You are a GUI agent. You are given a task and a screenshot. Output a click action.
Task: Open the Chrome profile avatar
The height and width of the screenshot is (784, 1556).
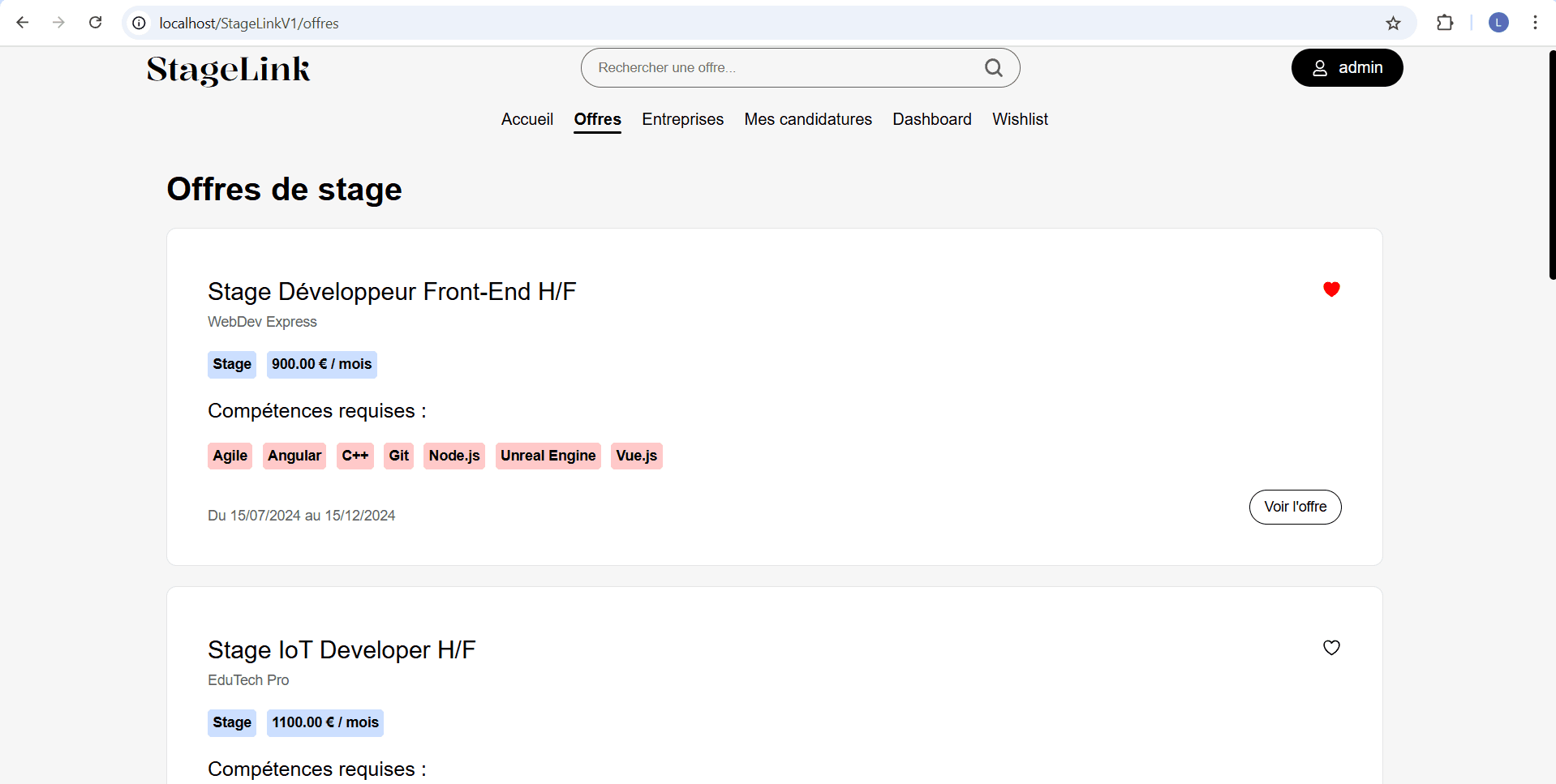pyautogui.click(x=1498, y=23)
